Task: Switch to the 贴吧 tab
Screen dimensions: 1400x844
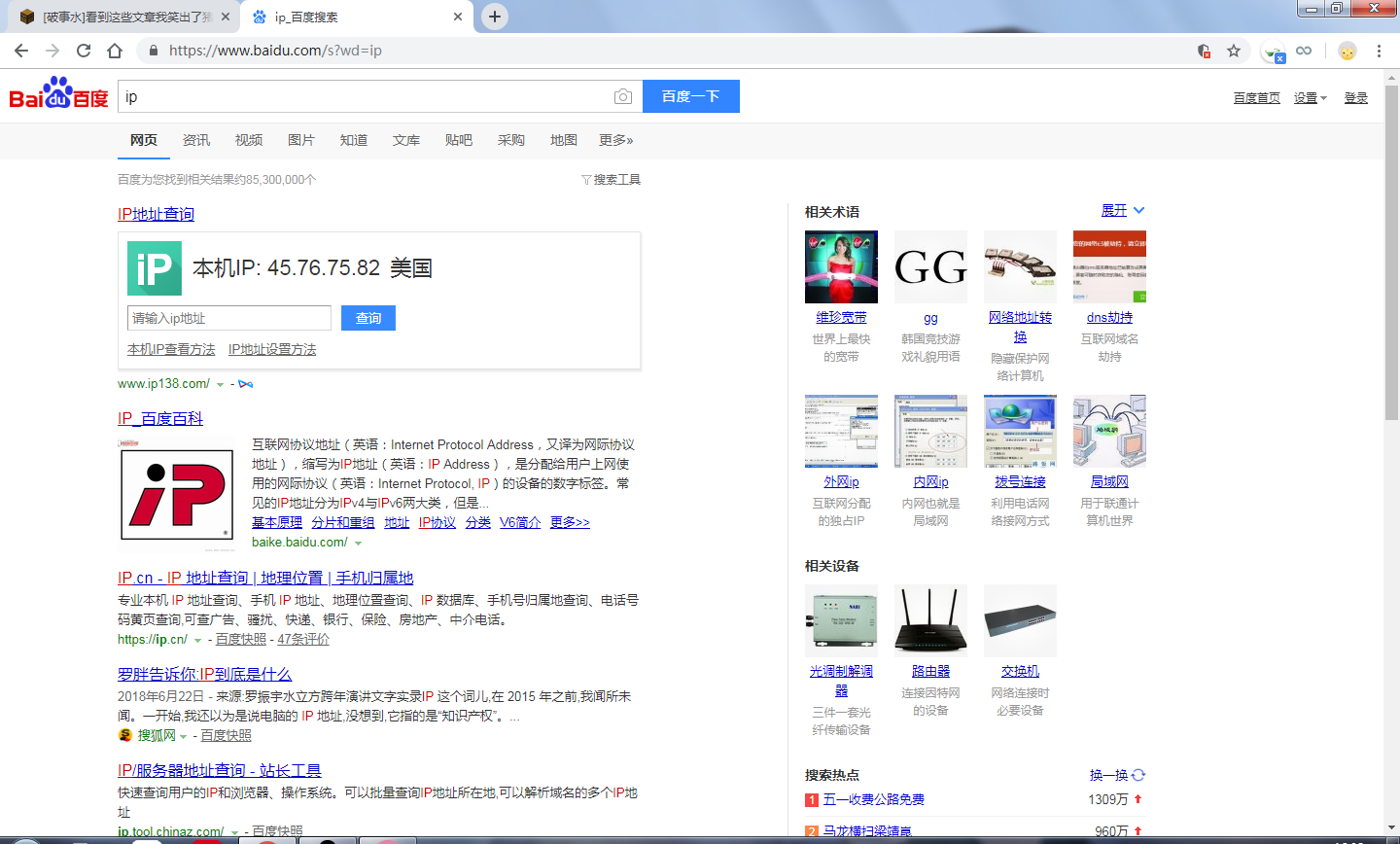Action: (459, 140)
